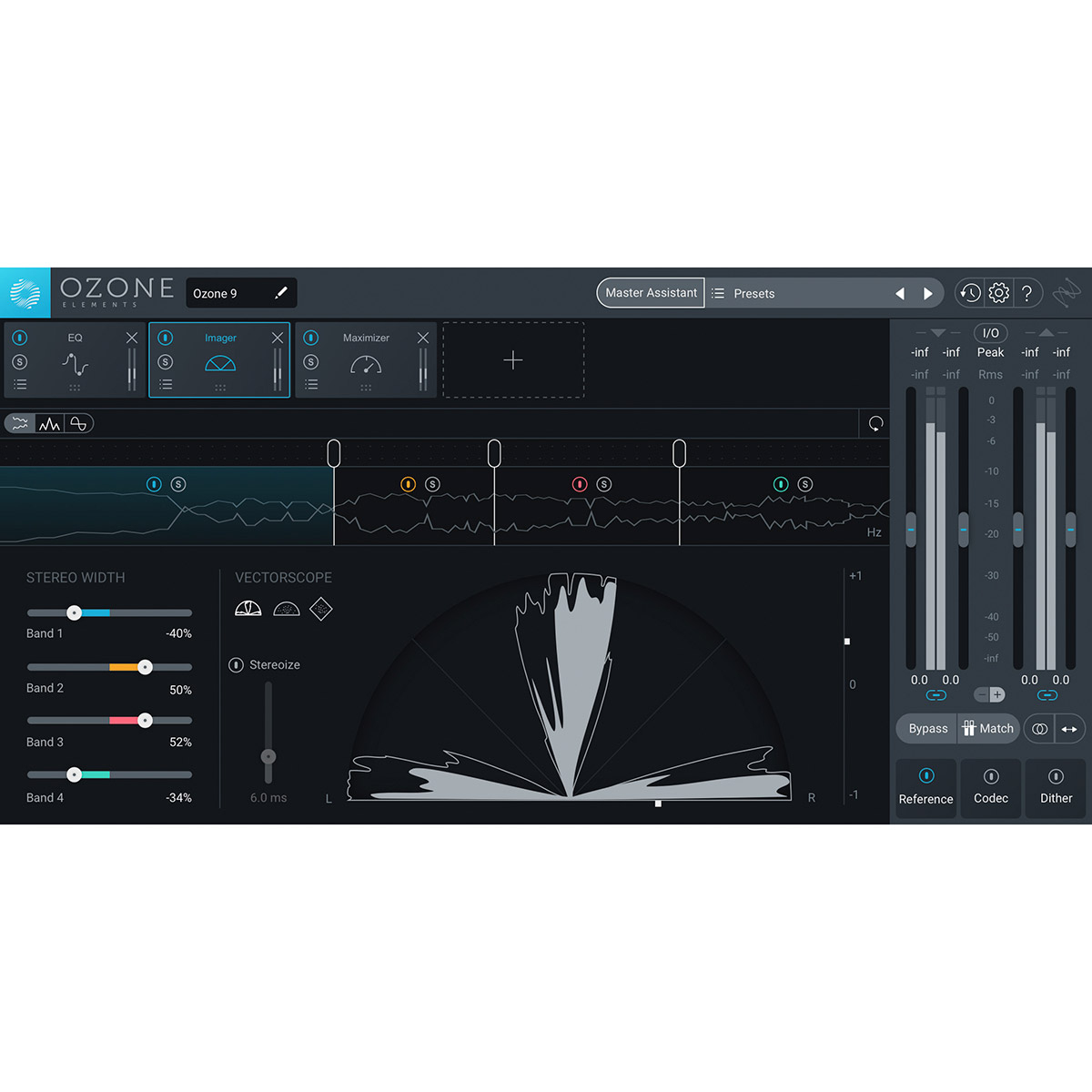Enable the Stereoize power toggle
Image resolution: width=1092 pixels, height=1092 pixels.
[x=236, y=665]
